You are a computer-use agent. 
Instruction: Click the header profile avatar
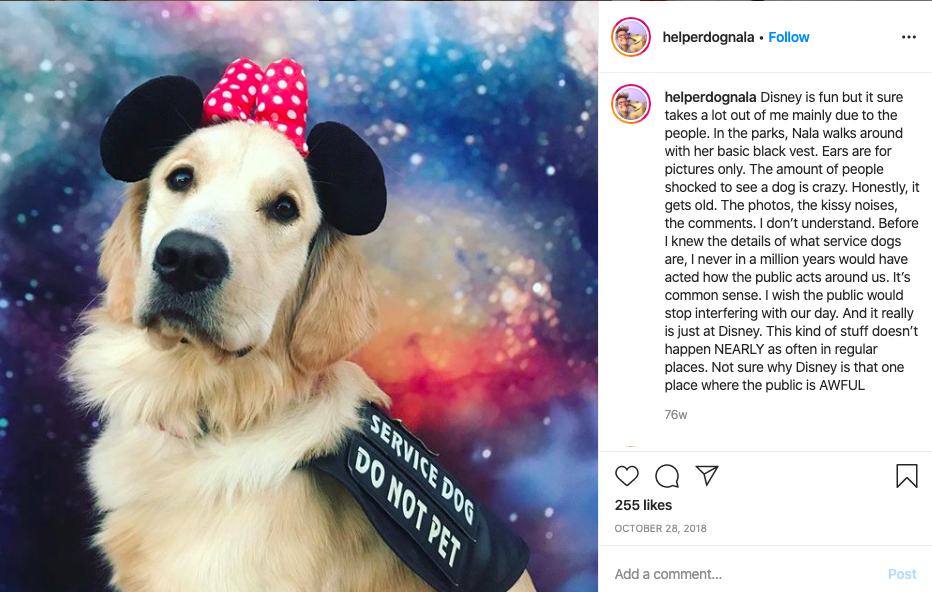click(x=631, y=37)
